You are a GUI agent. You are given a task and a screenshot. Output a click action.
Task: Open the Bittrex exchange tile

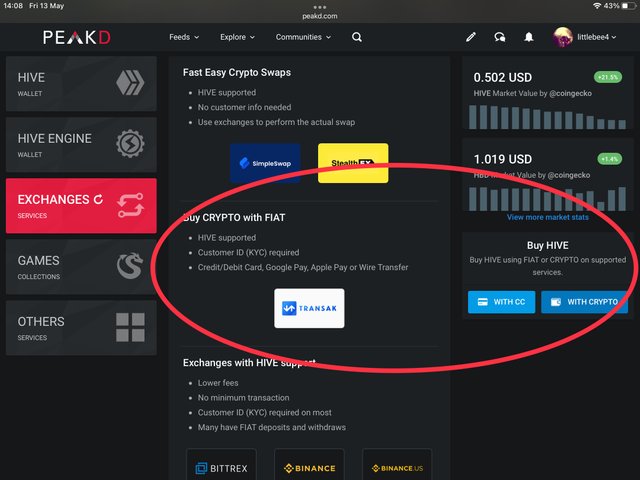[221, 465]
